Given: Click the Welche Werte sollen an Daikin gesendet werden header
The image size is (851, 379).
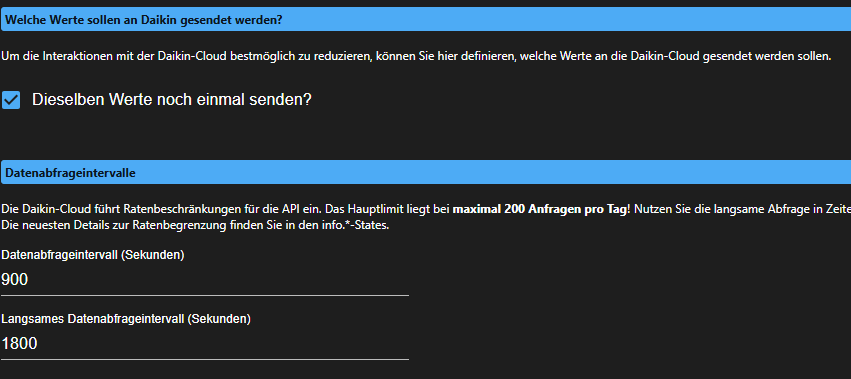Looking at the screenshot, I should 426,20.
